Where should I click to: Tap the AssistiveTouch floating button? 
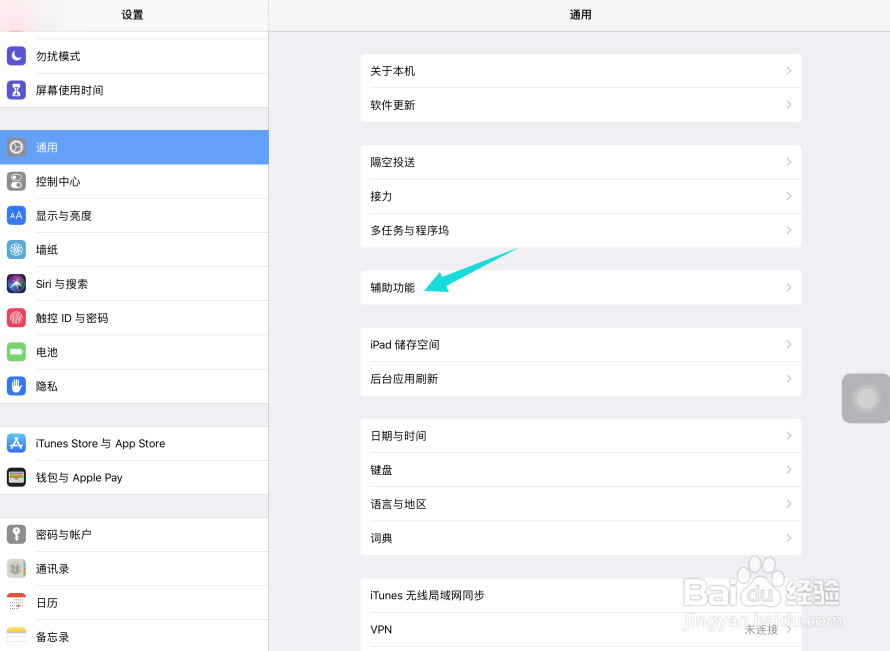(x=864, y=397)
